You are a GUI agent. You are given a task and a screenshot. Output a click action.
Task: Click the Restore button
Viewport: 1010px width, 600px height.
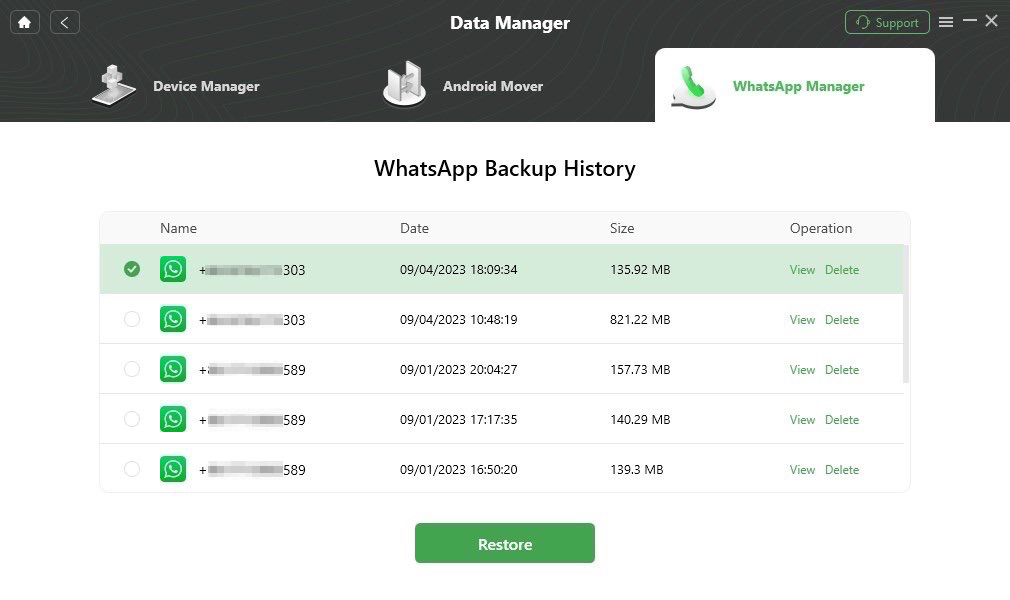click(504, 543)
